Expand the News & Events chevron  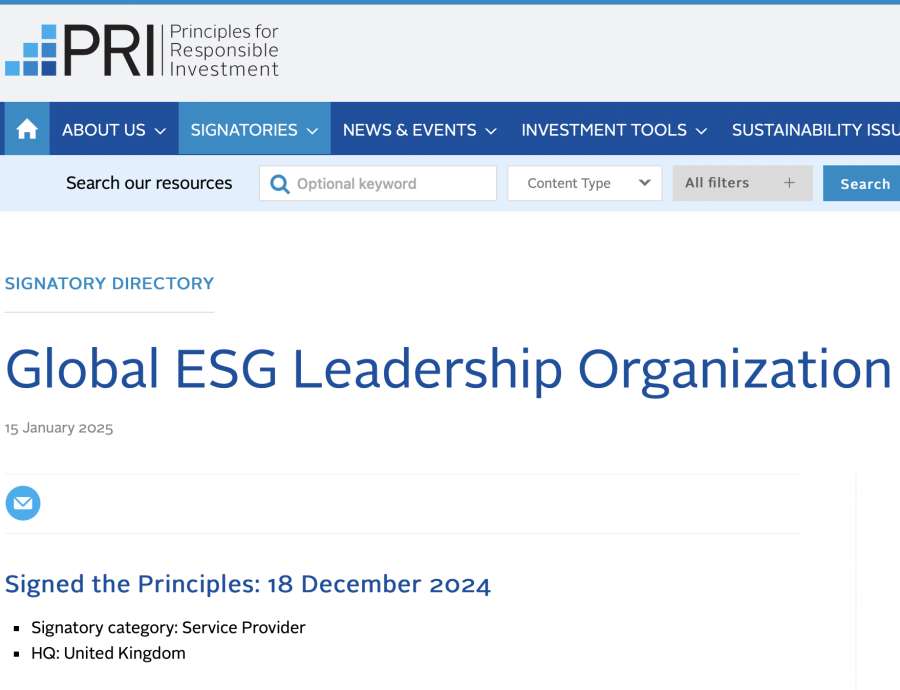[491, 131]
